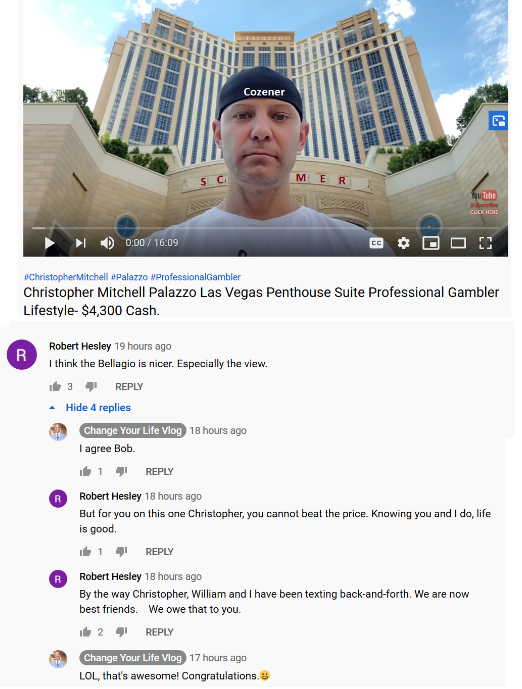
Task: Click the blue picture-in-picture overlay icon
Action: point(498,120)
